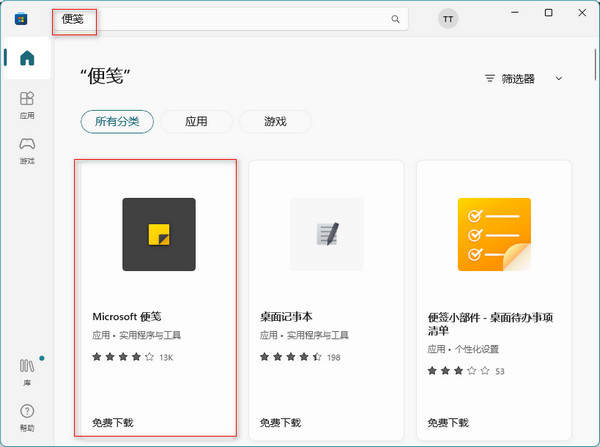Viewport: 600px width, 447px height.
Task: Click the vertical scrollbar on right
Action: (x=596, y=64)
